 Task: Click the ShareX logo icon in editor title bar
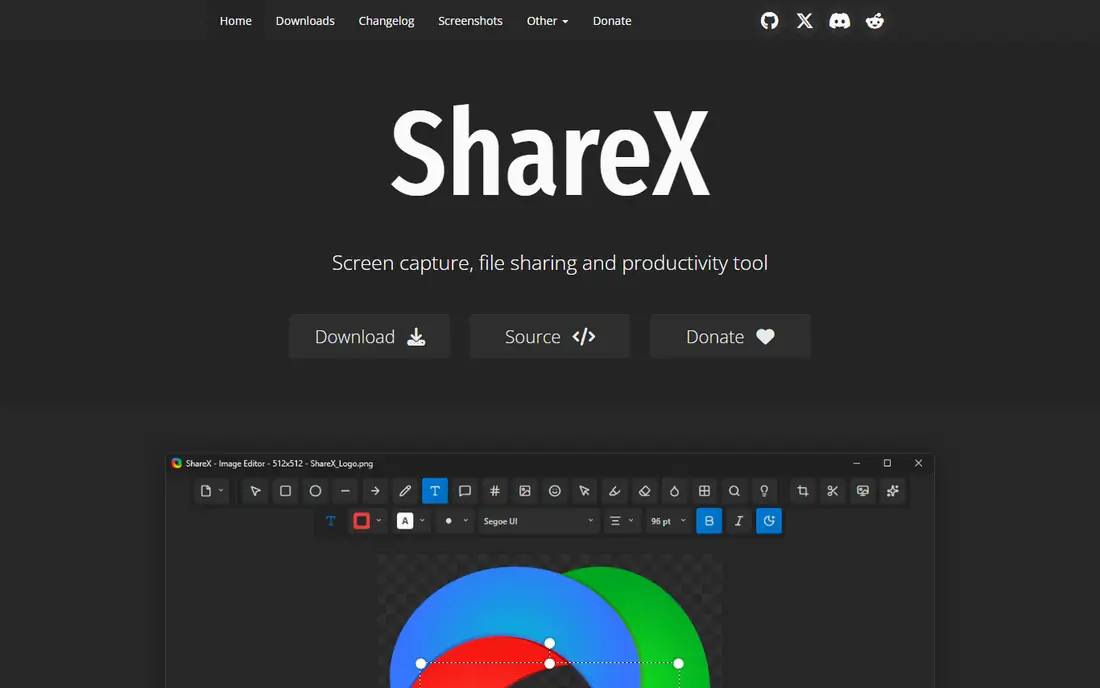(x=177, y=463)
